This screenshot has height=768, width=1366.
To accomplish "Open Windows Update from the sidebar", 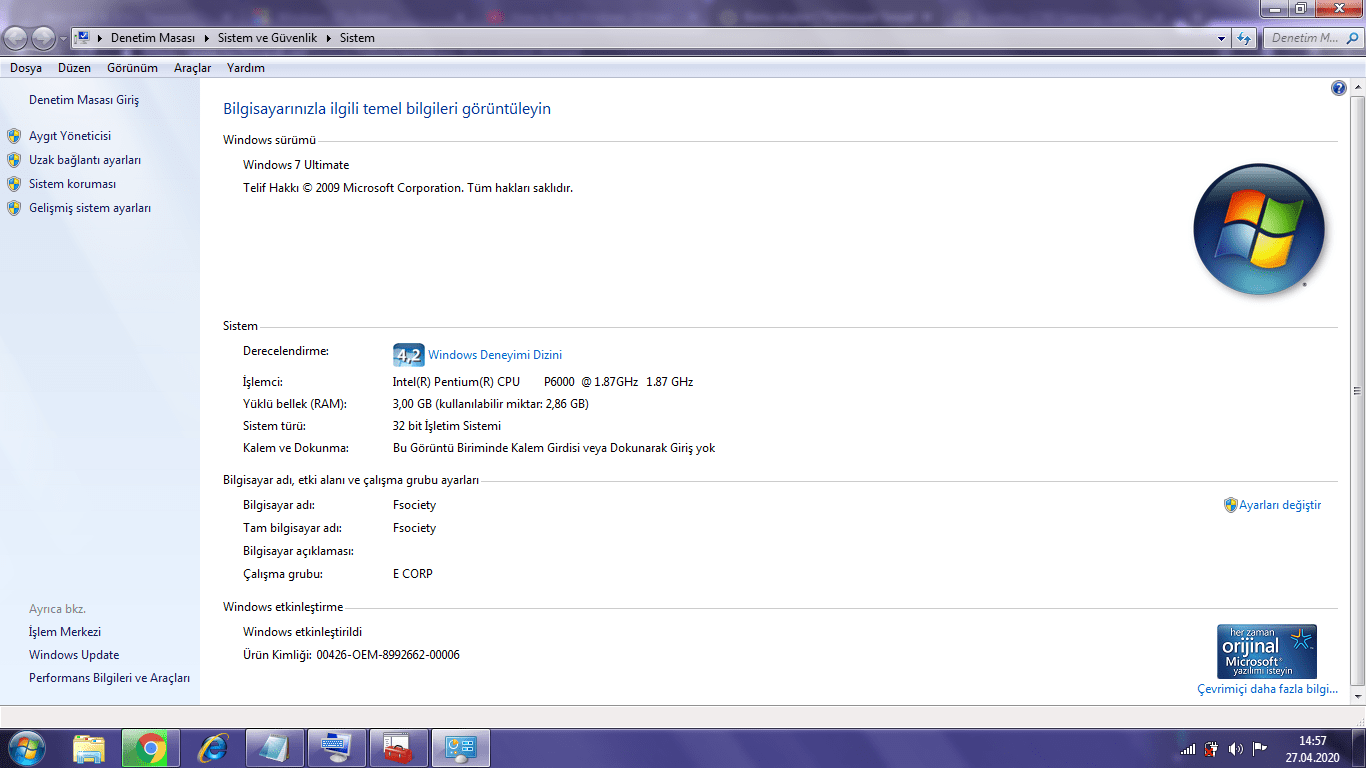I will [74, 655].
